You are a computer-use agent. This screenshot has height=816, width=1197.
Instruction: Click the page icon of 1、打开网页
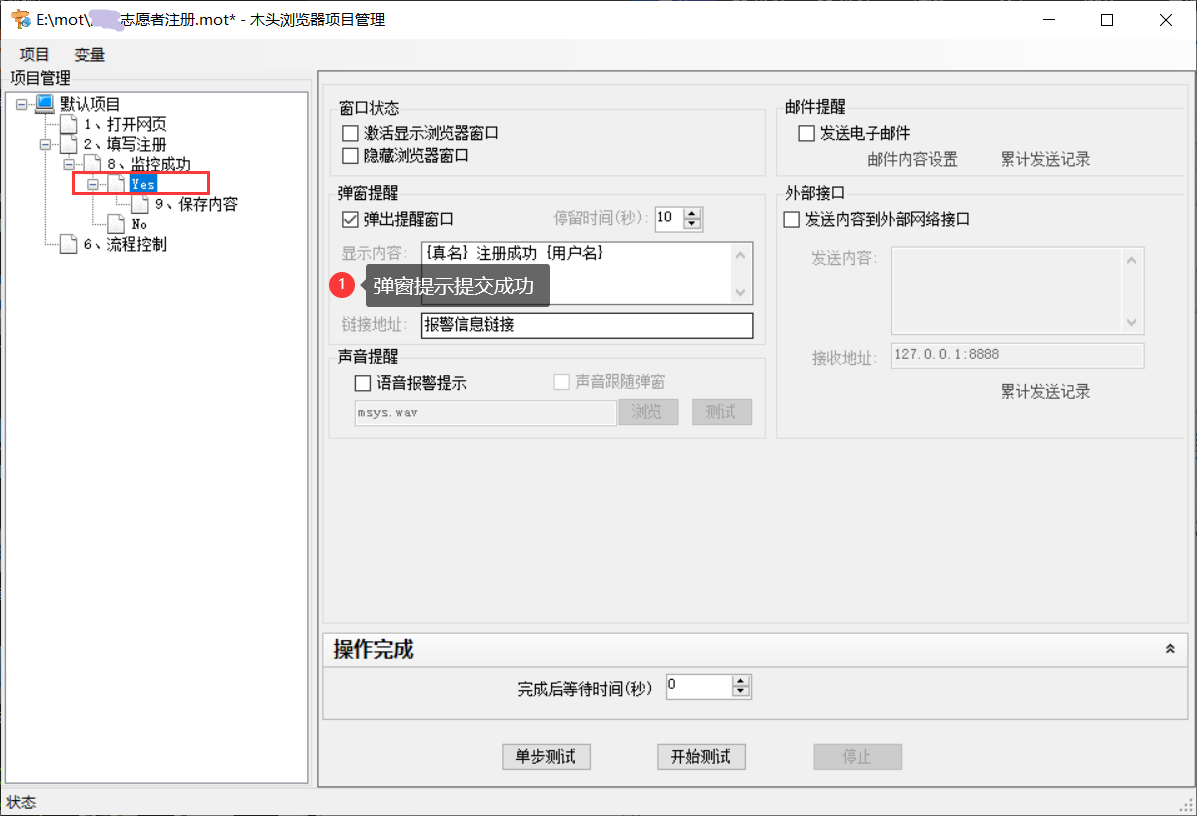pos(68,124)
